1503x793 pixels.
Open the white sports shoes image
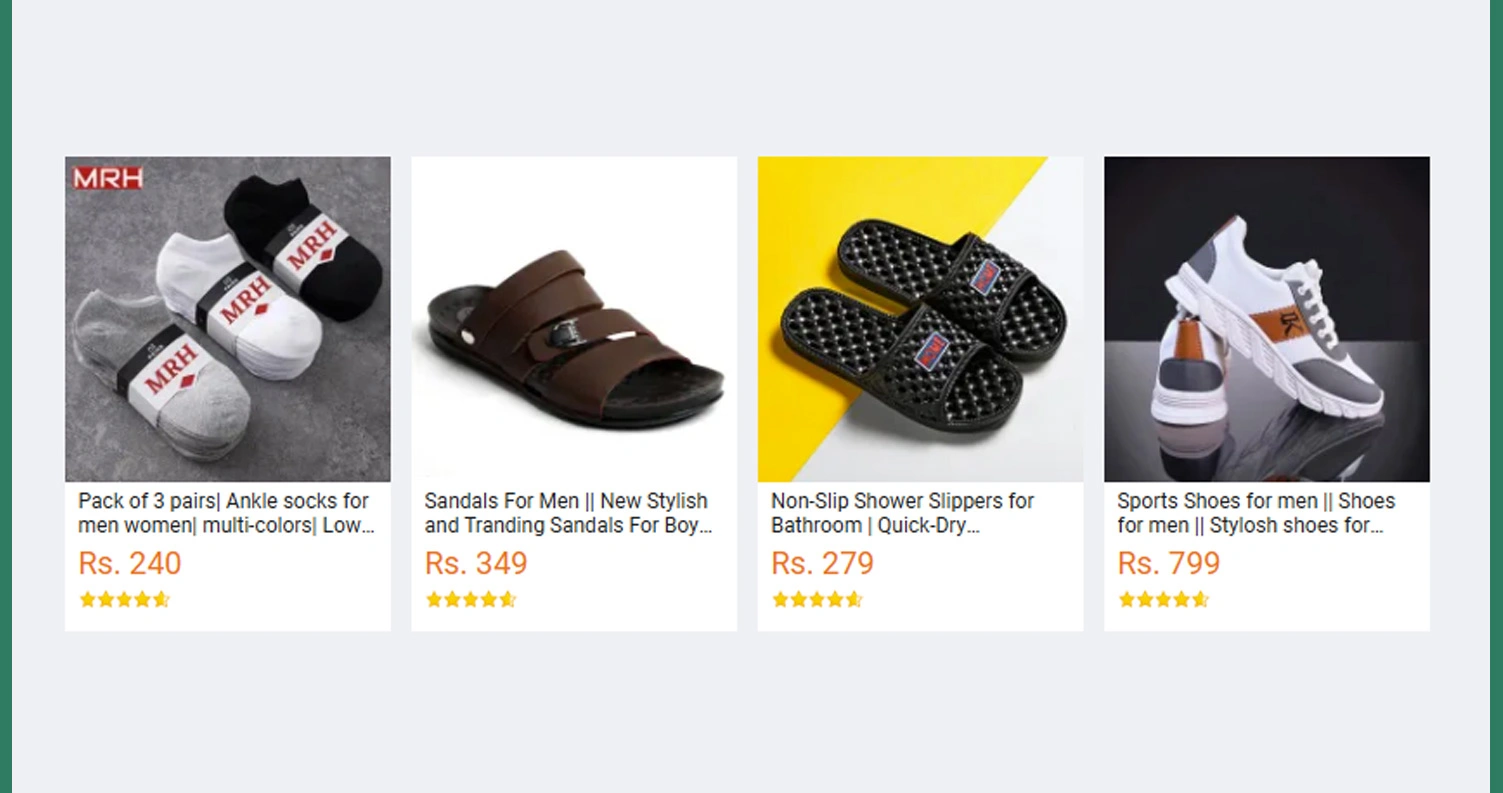click(x=1266, y=319)
